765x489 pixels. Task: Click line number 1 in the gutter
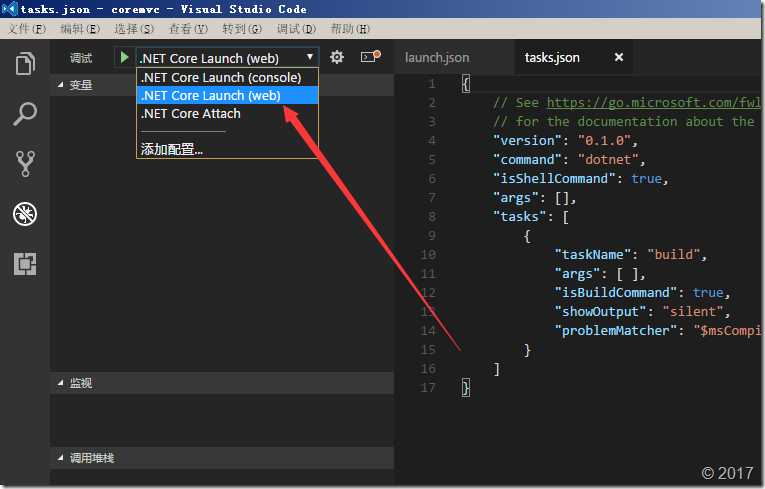point(432,84)
